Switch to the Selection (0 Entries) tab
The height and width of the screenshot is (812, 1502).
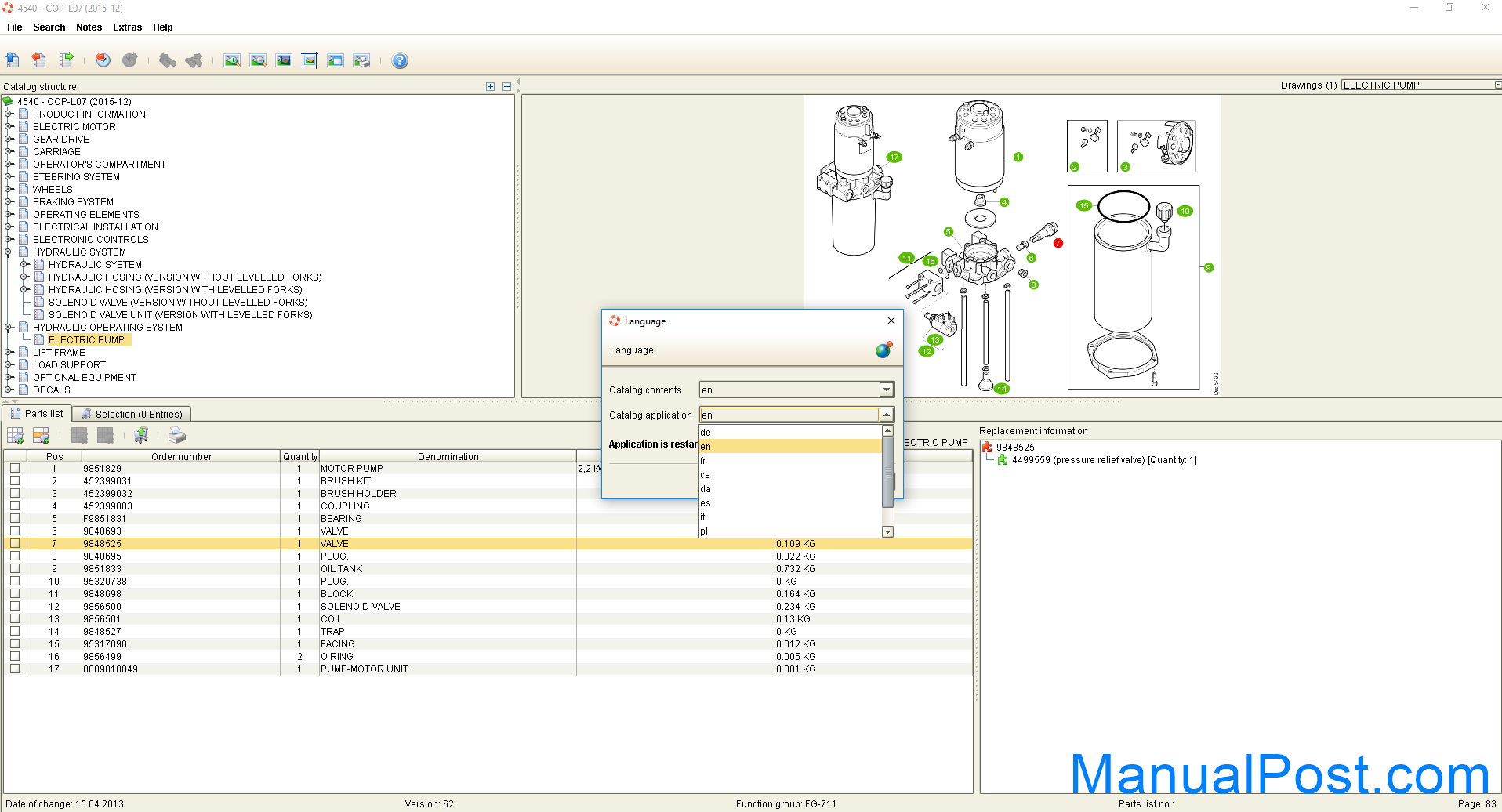coord(132,414)
